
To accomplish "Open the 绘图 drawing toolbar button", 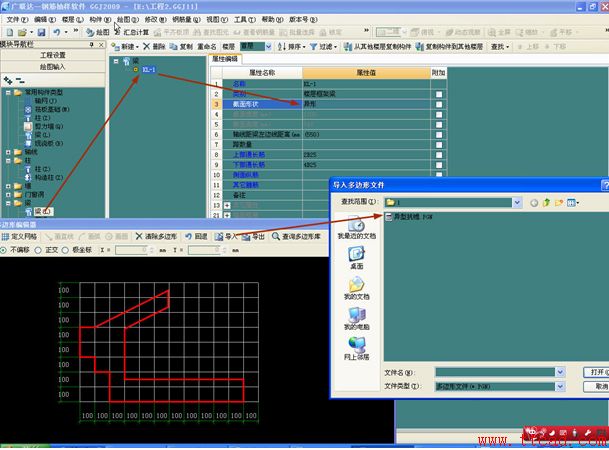I will coord(98,32).
